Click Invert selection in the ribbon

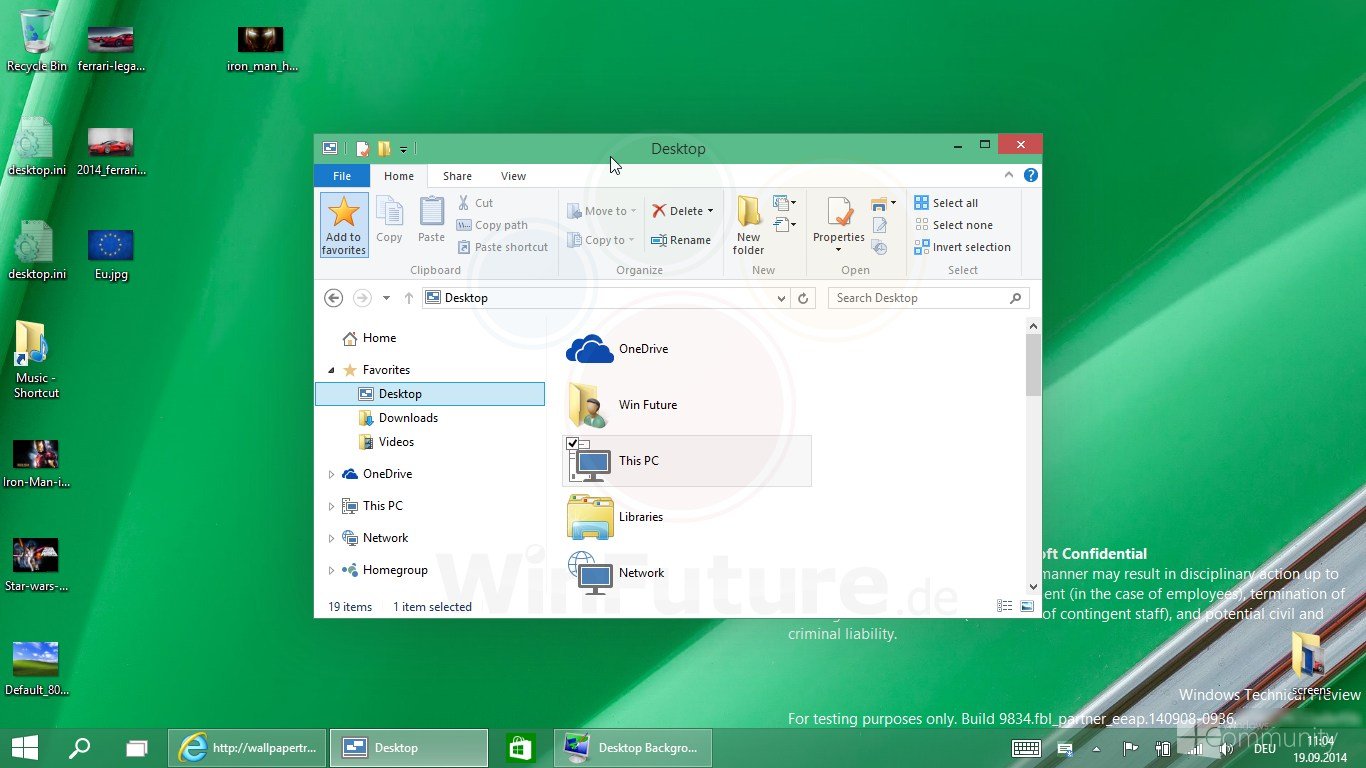[x=962, y=247]
